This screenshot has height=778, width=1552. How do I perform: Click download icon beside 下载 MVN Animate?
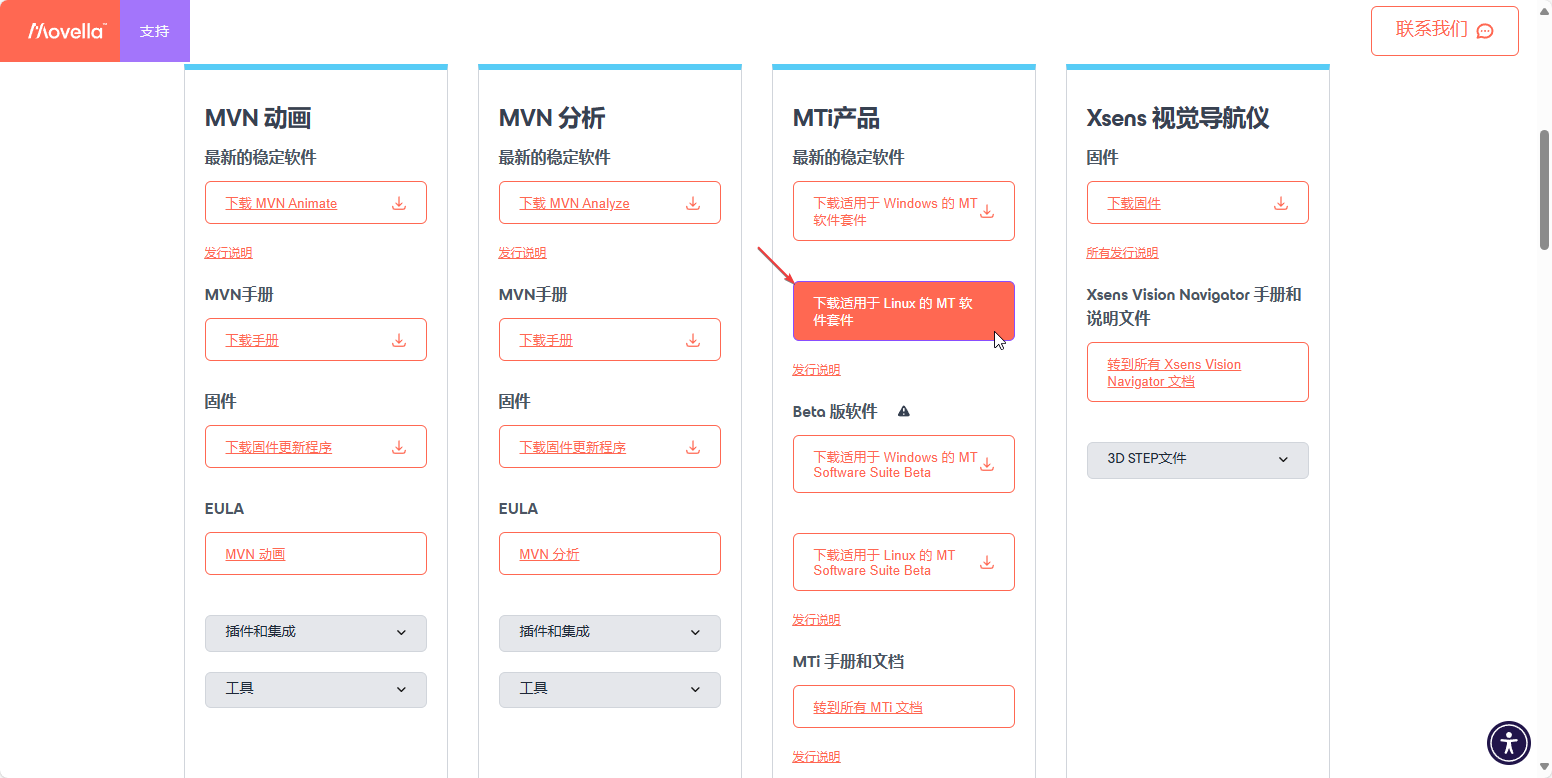(399, 203)
